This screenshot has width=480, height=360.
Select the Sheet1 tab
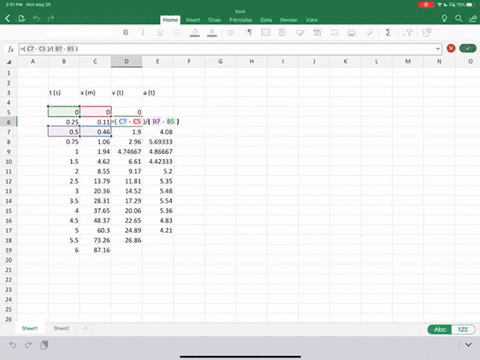(30, 328)
